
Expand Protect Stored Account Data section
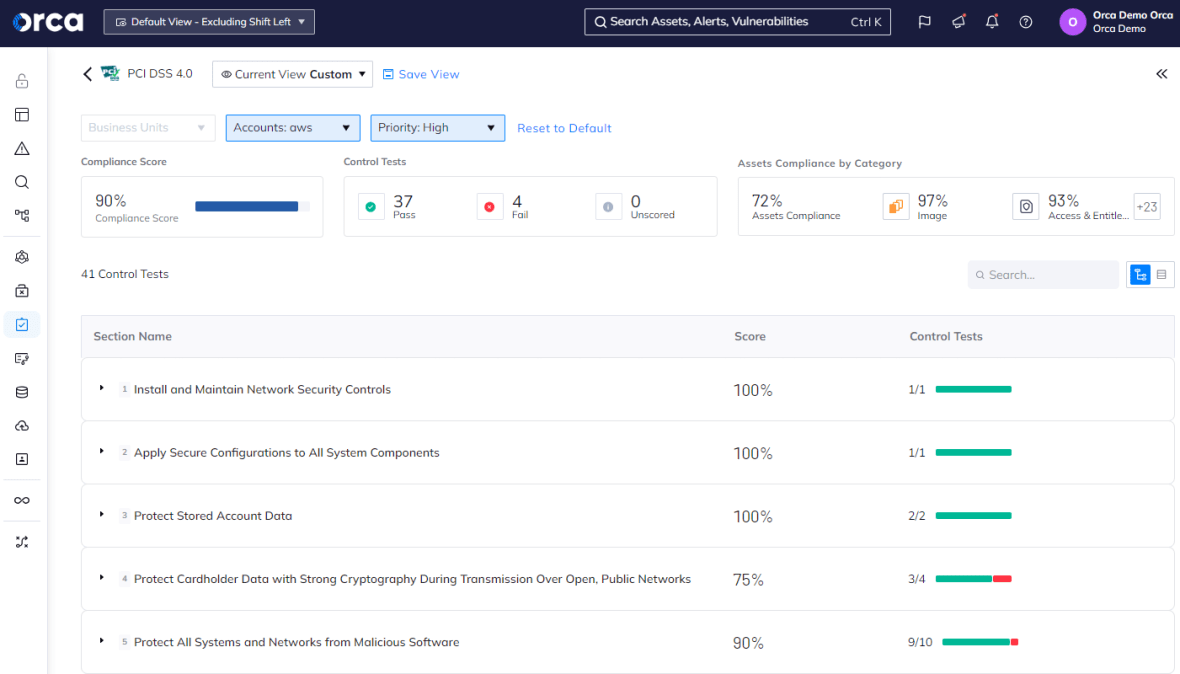click(x=102, y=515)
